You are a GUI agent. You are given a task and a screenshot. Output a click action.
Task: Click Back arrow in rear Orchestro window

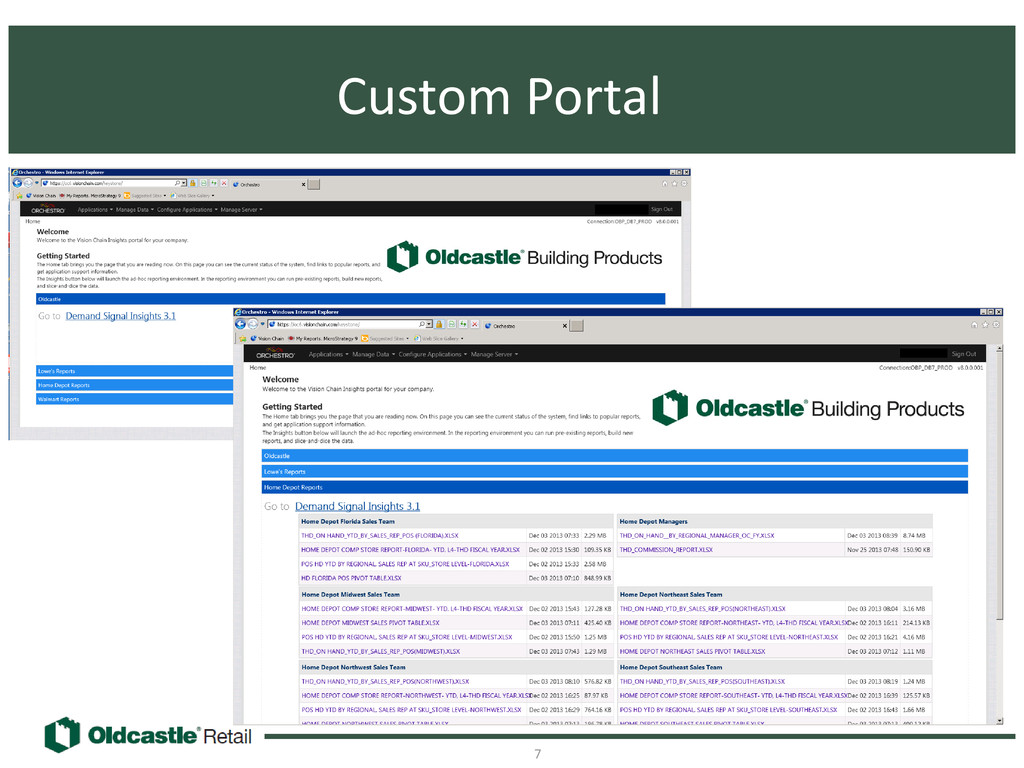18,183
